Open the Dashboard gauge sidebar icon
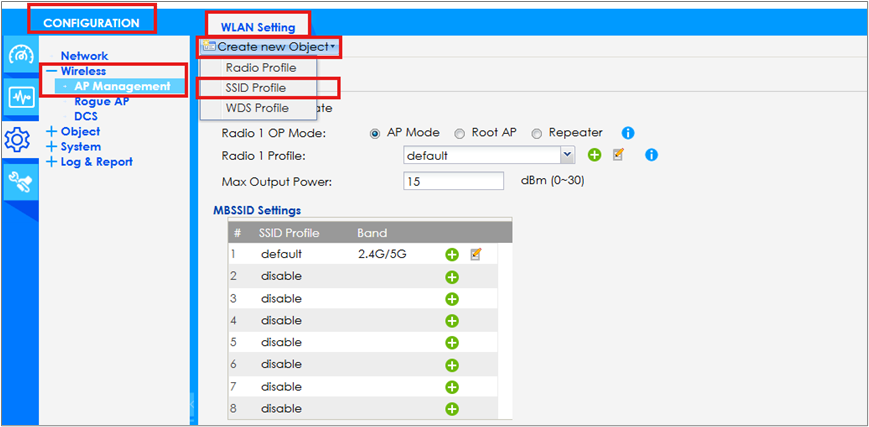This screenshot has height=427, width=869. (x=21, y=55)
